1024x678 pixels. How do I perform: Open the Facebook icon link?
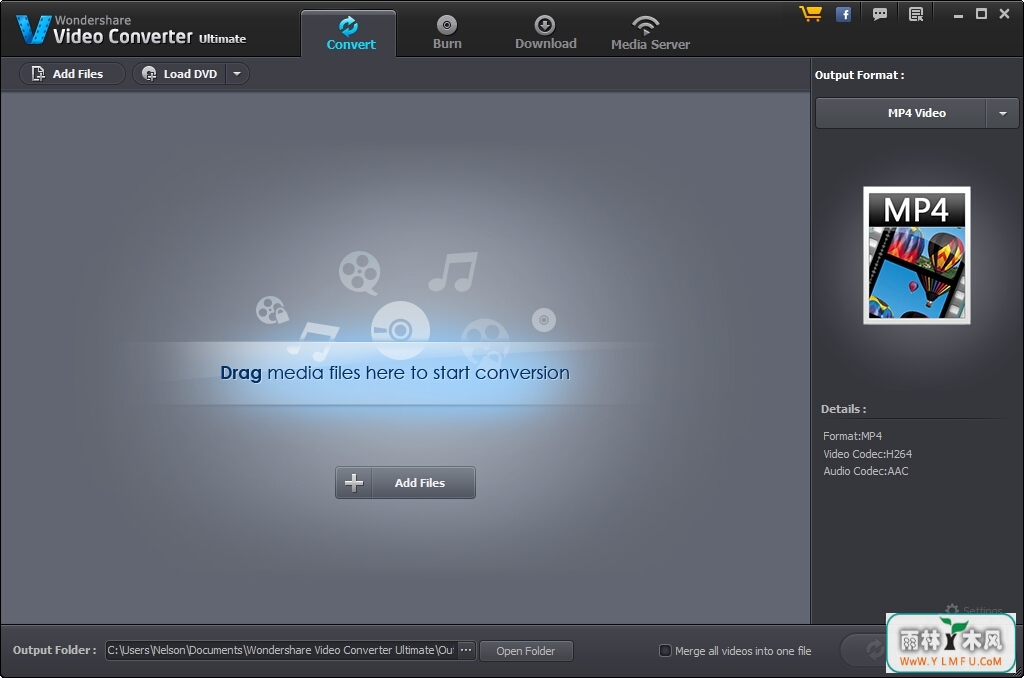point(844,14)
